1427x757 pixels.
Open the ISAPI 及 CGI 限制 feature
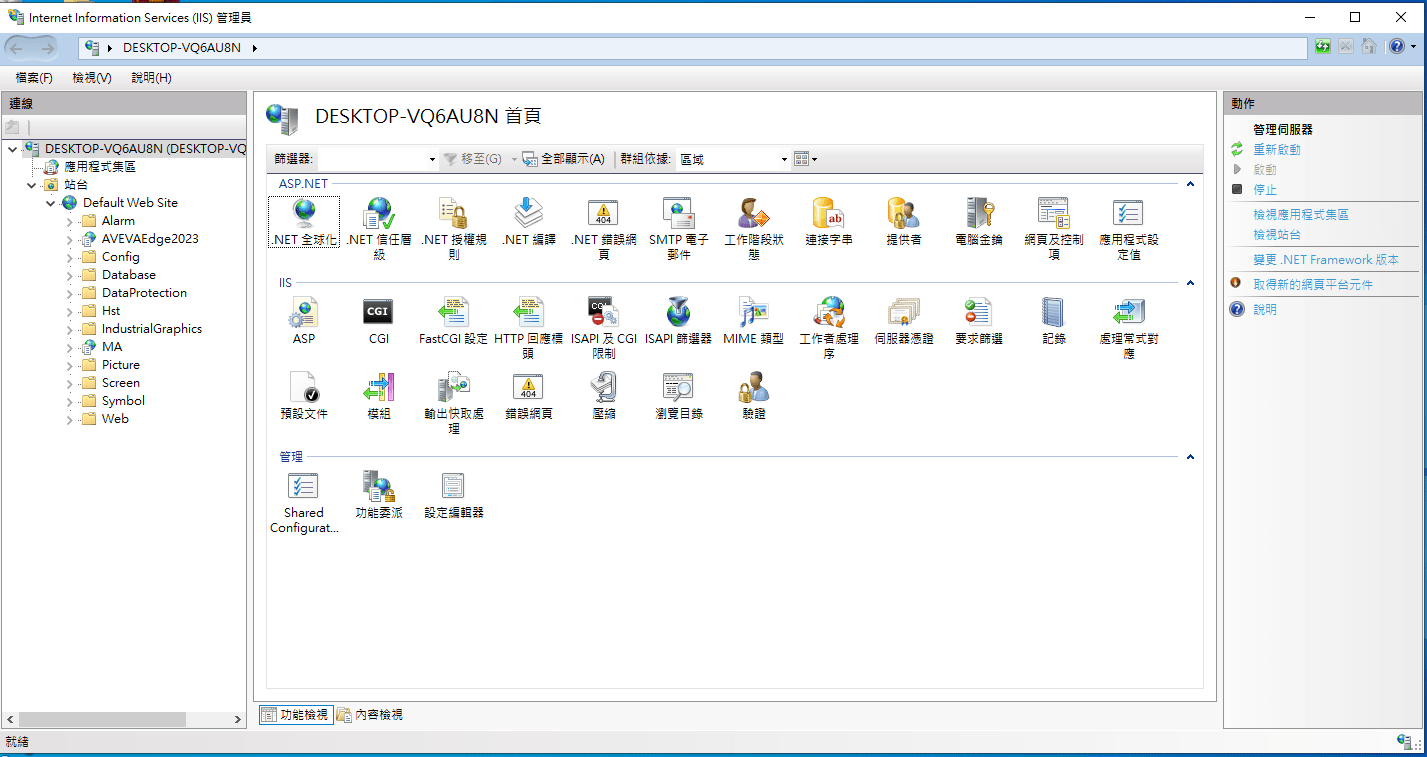point(604,327)
